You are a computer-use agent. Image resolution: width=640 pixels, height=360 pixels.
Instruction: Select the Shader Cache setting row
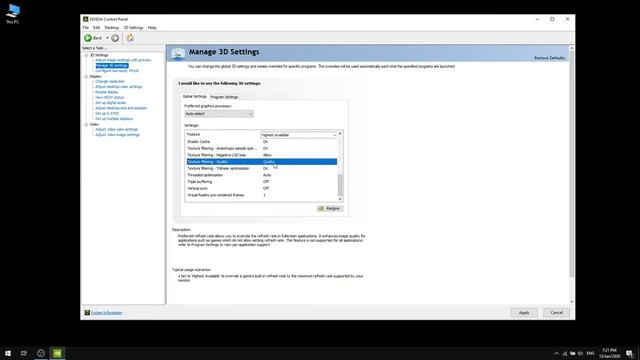(262, 142)
